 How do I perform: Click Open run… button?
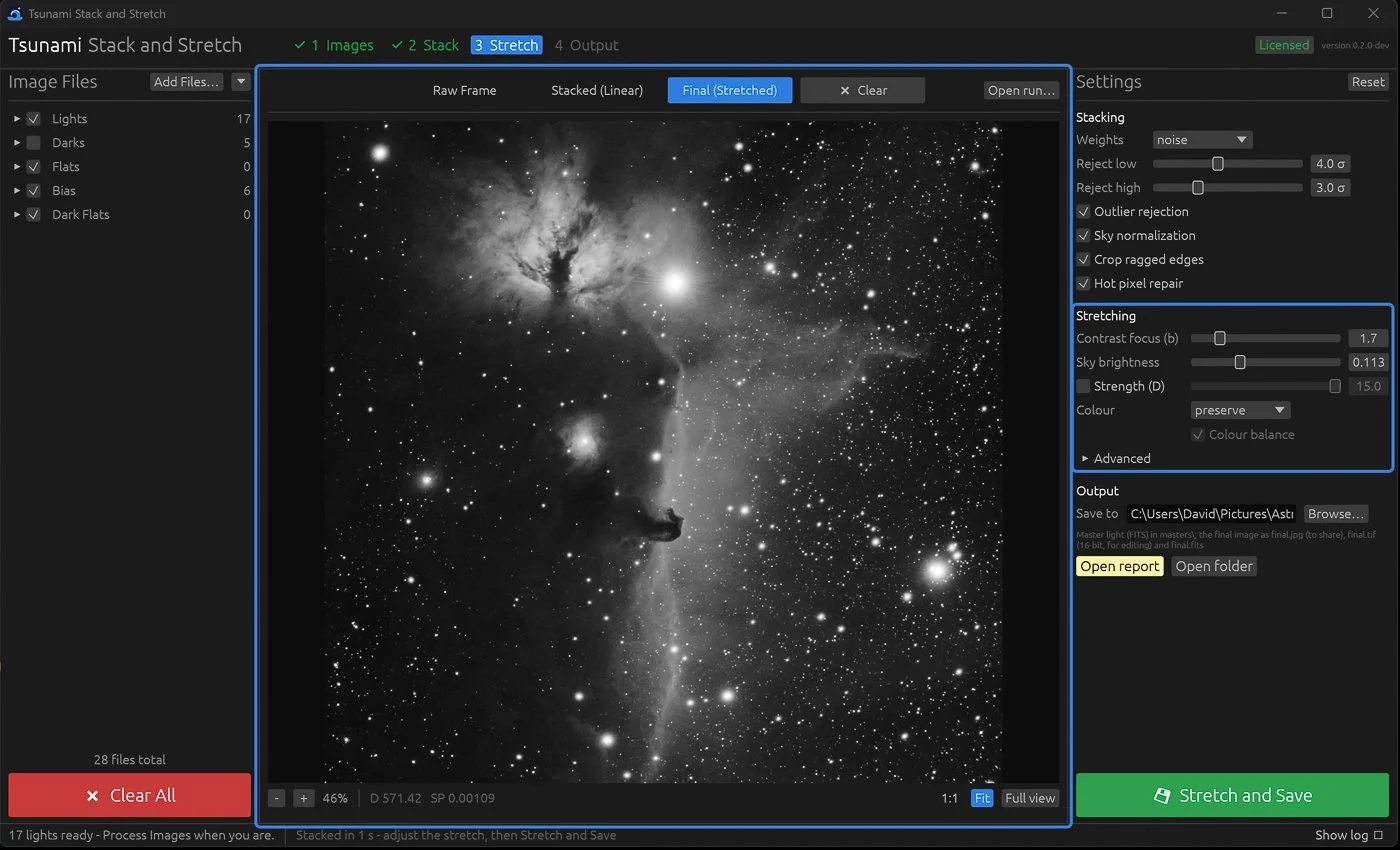click(x=1021, y=90)
